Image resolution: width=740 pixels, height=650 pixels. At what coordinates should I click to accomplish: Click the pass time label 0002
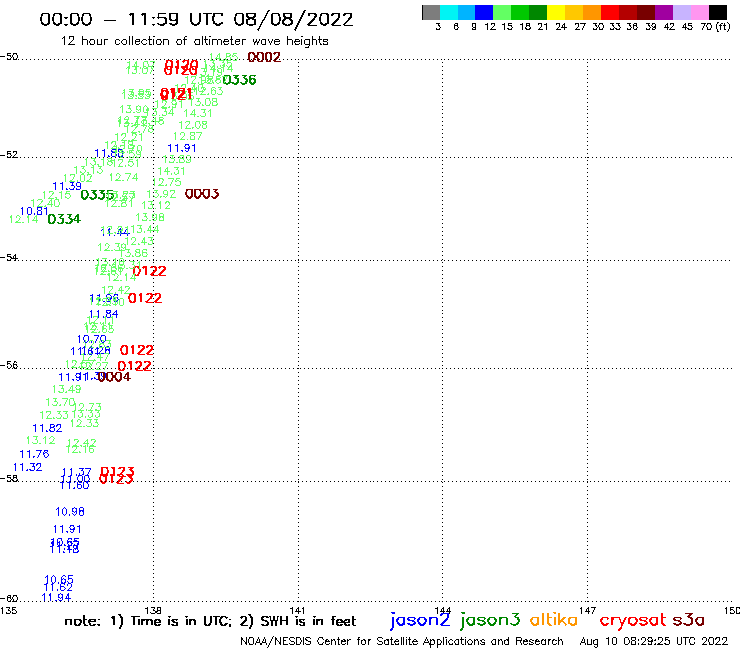[x=264, y=57]
